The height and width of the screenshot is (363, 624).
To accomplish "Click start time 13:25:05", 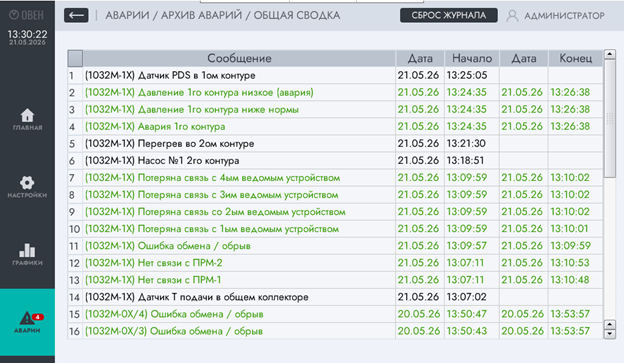I will point(467,75).
